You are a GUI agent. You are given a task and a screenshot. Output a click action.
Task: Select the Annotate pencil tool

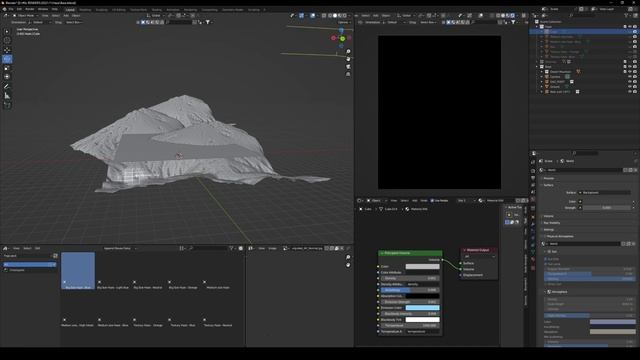(7, 87)
